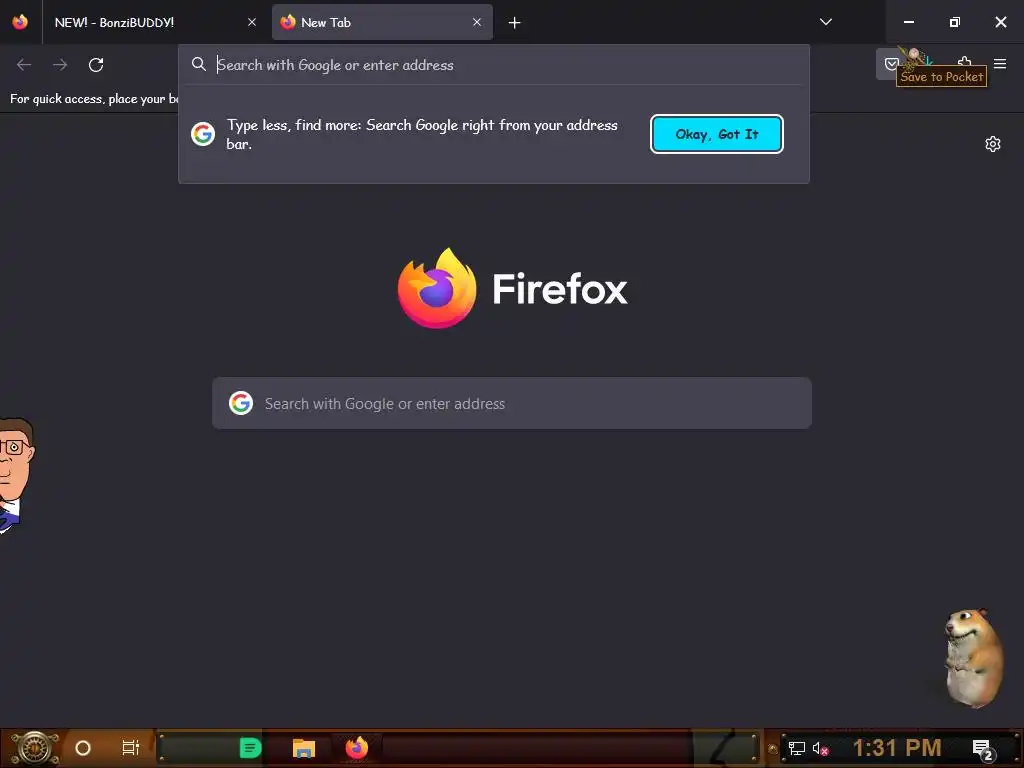Viewport: 1024px width, 768px height.
Task: Click the Firefox View icon at tab strip start
Action: [20, 22]
